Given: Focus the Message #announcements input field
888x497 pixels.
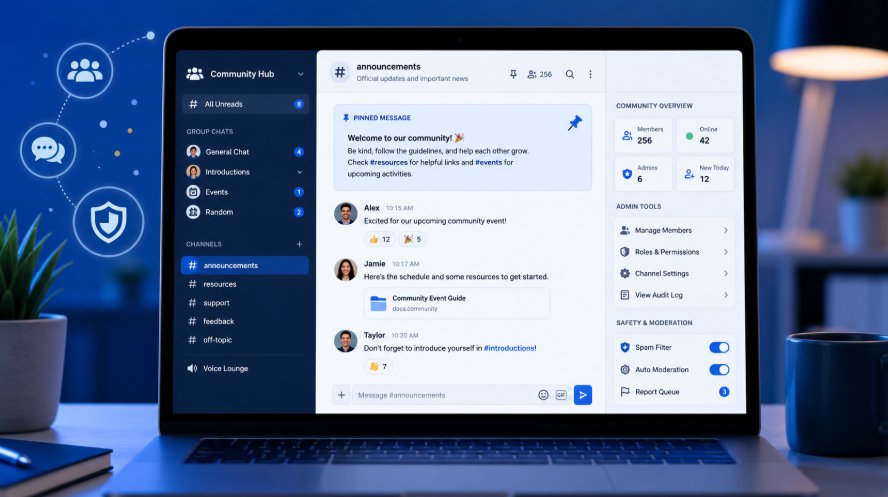Looking at the screenshot, I should point(444,395).
